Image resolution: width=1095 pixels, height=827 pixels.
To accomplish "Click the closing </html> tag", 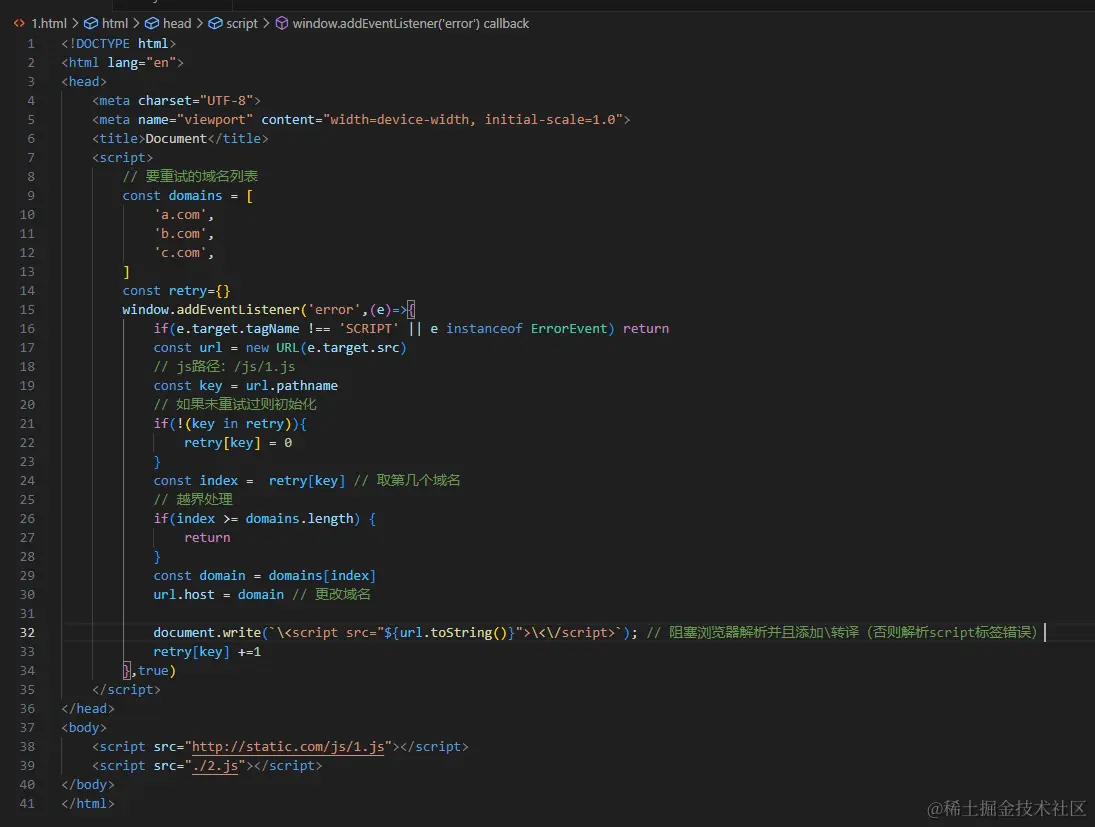I will point(88,804).
